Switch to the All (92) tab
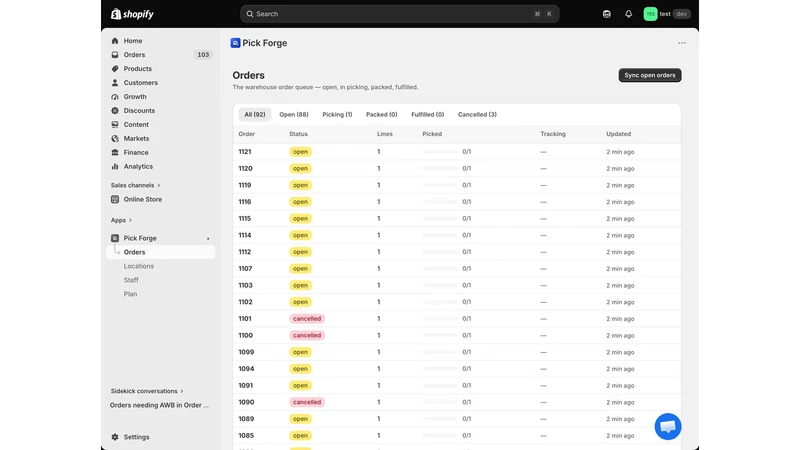This screenshot has height=450, width=800. 255,114
